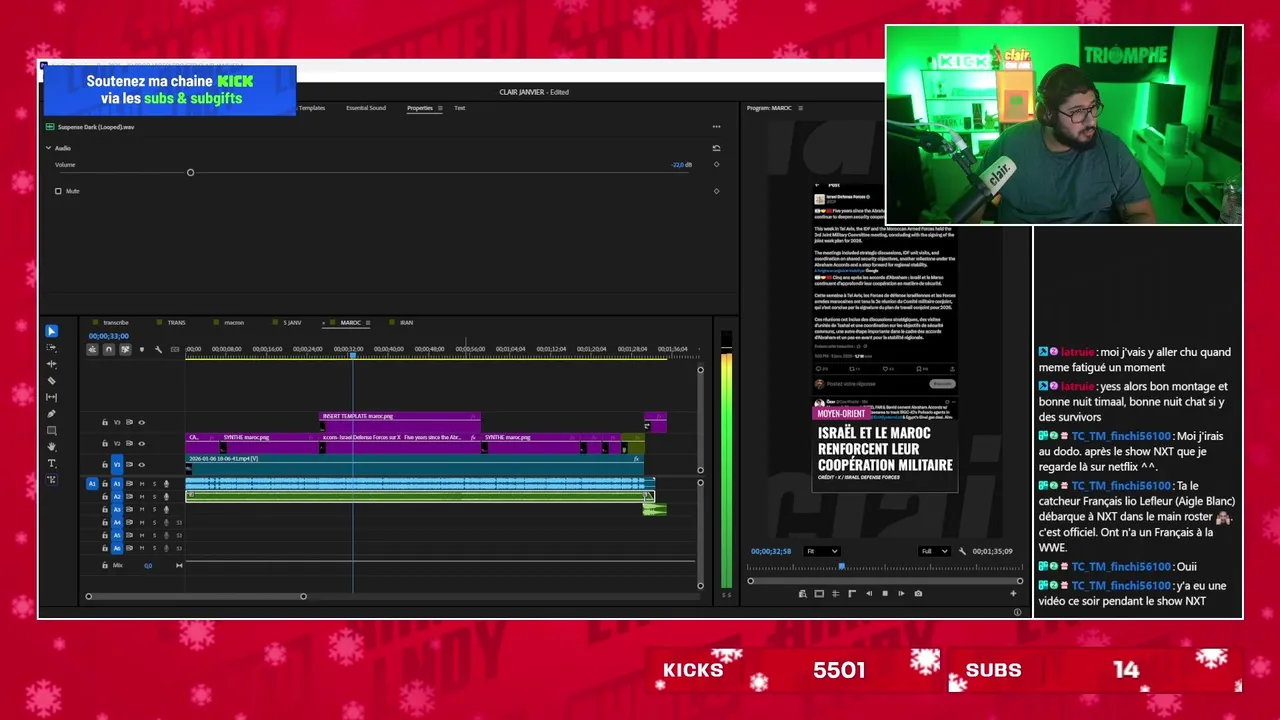The height and width of the screenshot is (720, 1280).
Task: Open Program Monitor settings wrench
Action: [962, 551]
